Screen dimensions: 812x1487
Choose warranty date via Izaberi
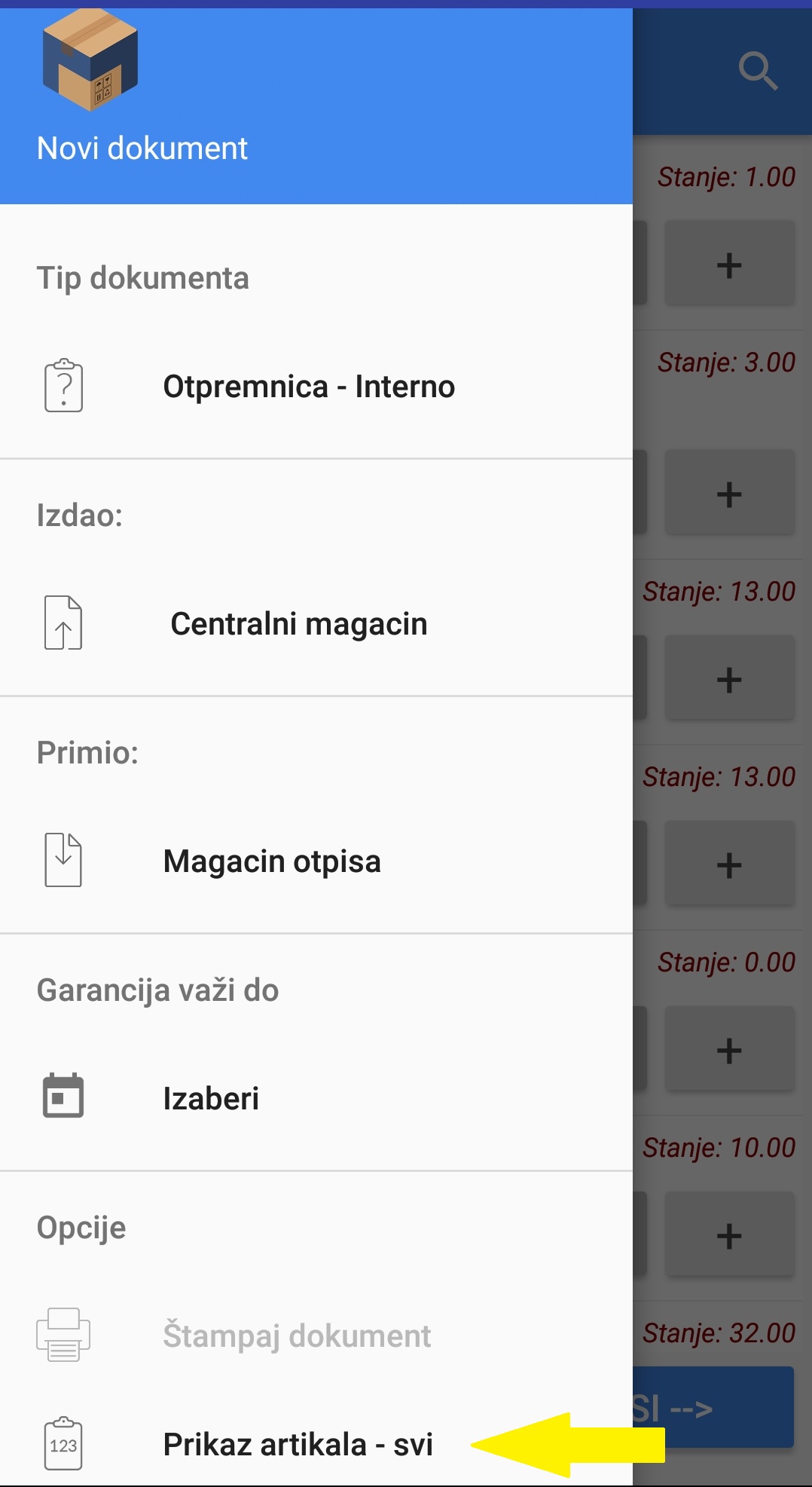(211, 1098)
